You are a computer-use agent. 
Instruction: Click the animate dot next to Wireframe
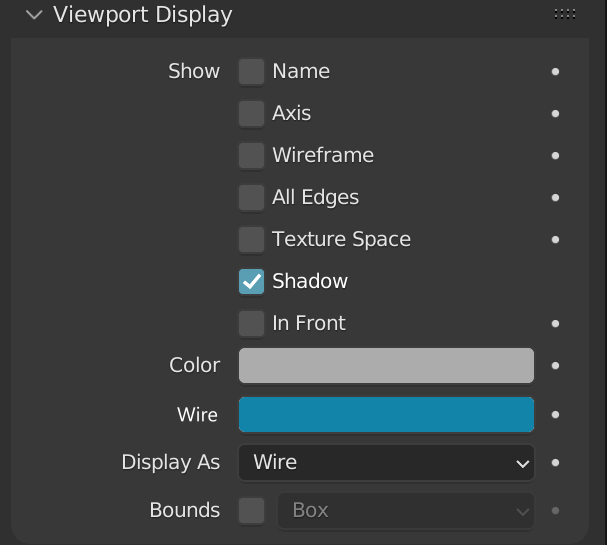pos(555,156)
